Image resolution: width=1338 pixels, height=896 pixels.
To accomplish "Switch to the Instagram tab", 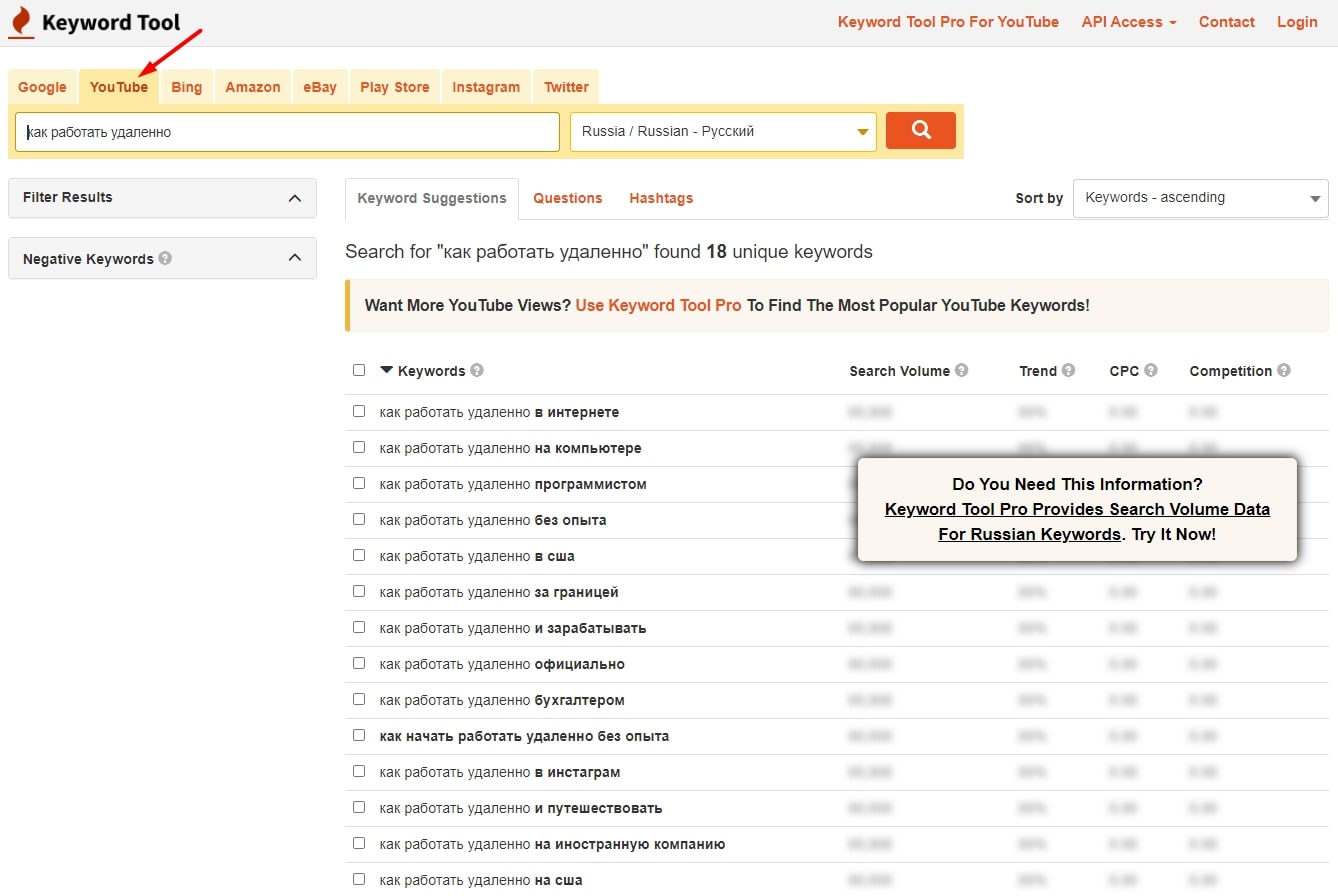I will [x=486, y=87].
